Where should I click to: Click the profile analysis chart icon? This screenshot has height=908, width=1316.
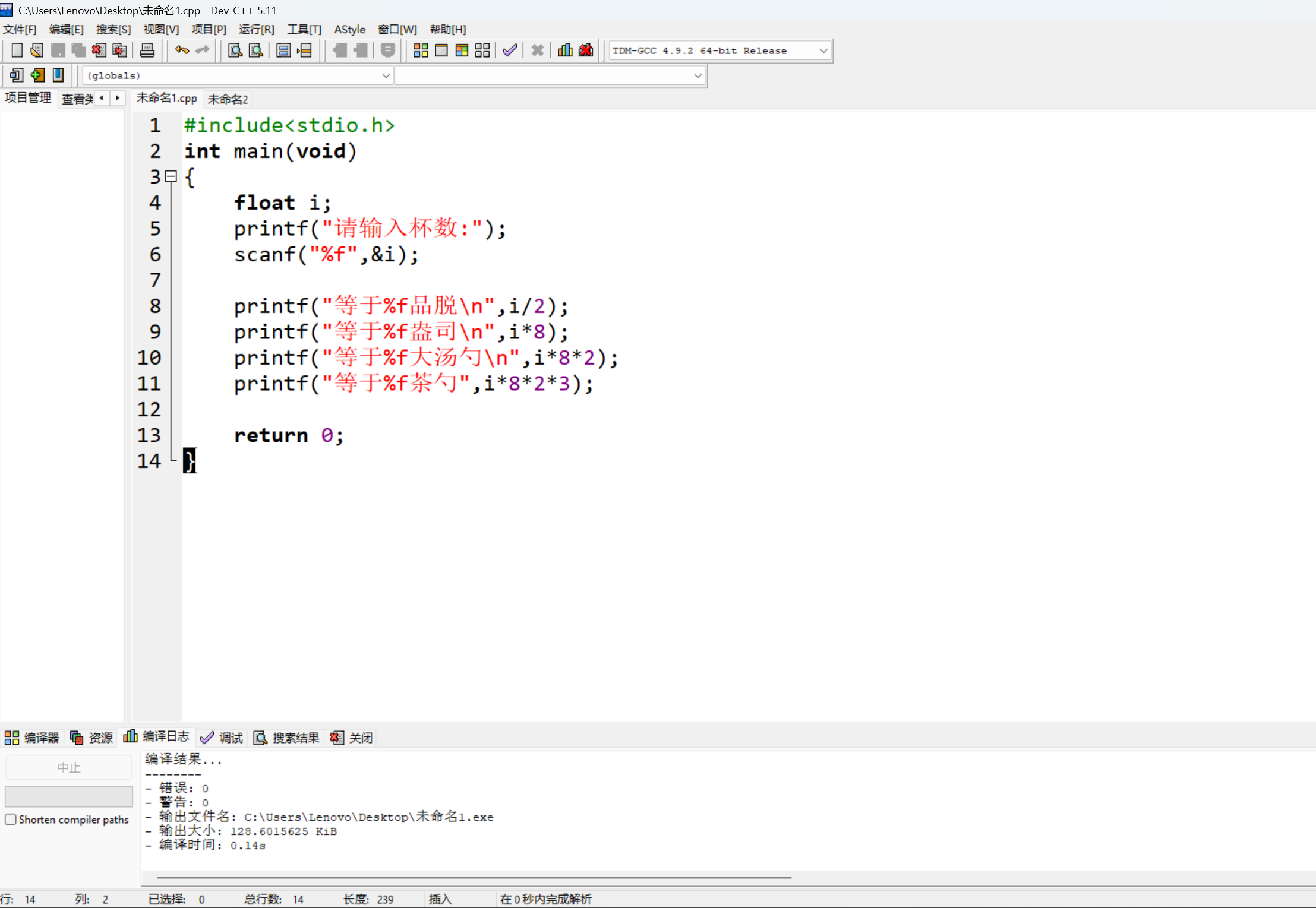tap(565, 50)
